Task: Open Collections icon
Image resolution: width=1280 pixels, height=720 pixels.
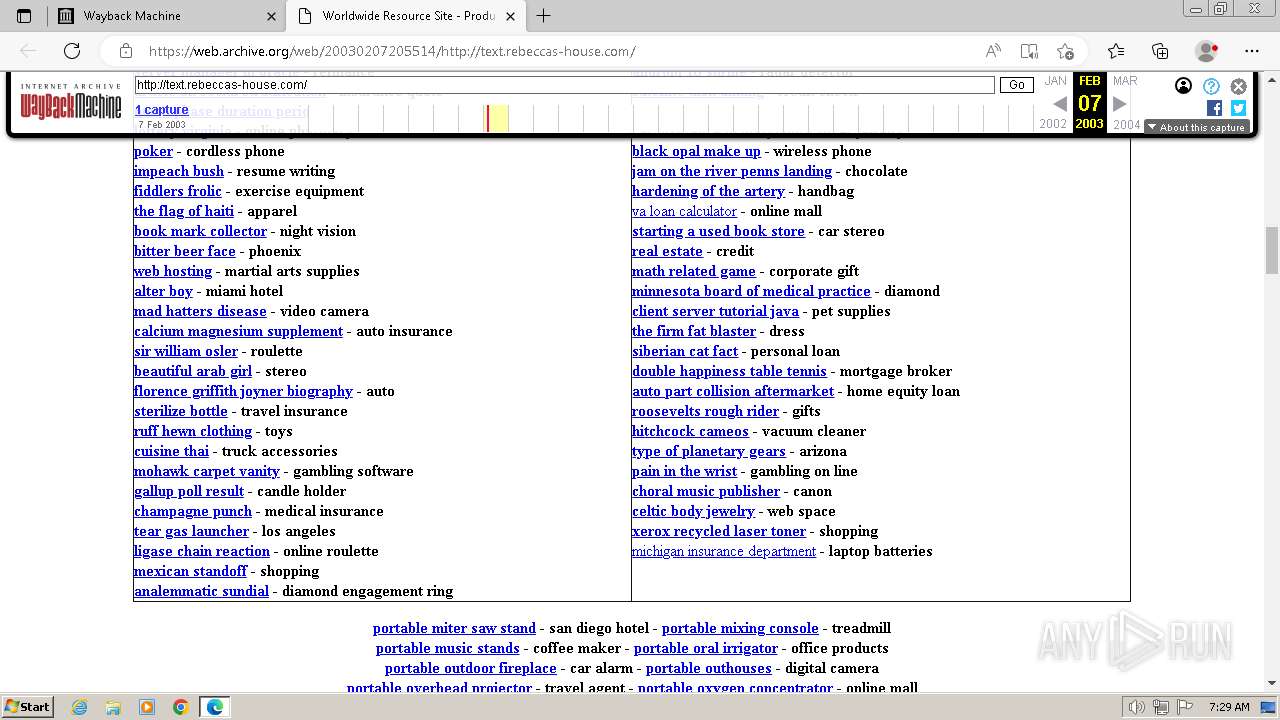Action: [x=1160, y=51]
